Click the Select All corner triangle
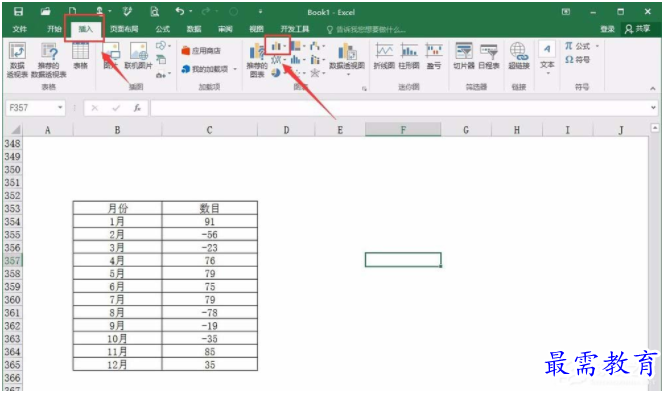The image size is (666, 395). click(x=15, y=130)
